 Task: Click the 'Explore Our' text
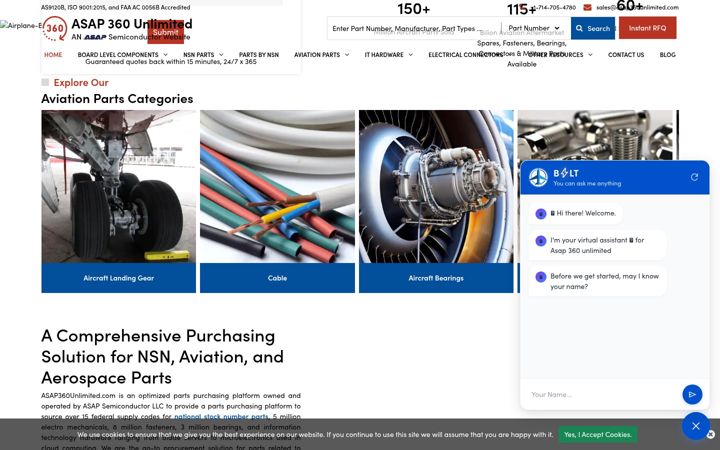(x=81, y=83)
